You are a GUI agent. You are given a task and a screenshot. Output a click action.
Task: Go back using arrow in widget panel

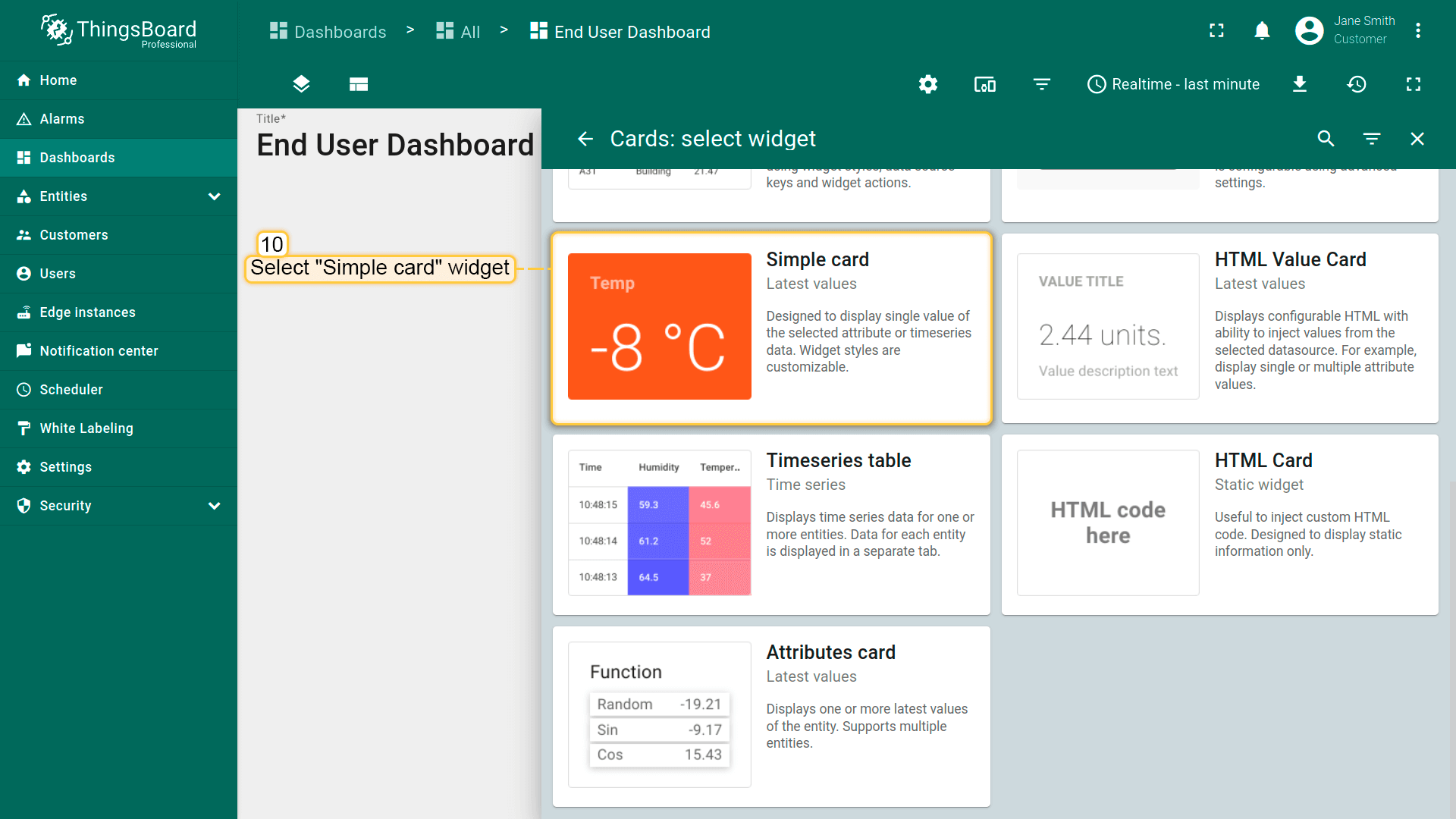pyautogui.click(x=585, y=139)
